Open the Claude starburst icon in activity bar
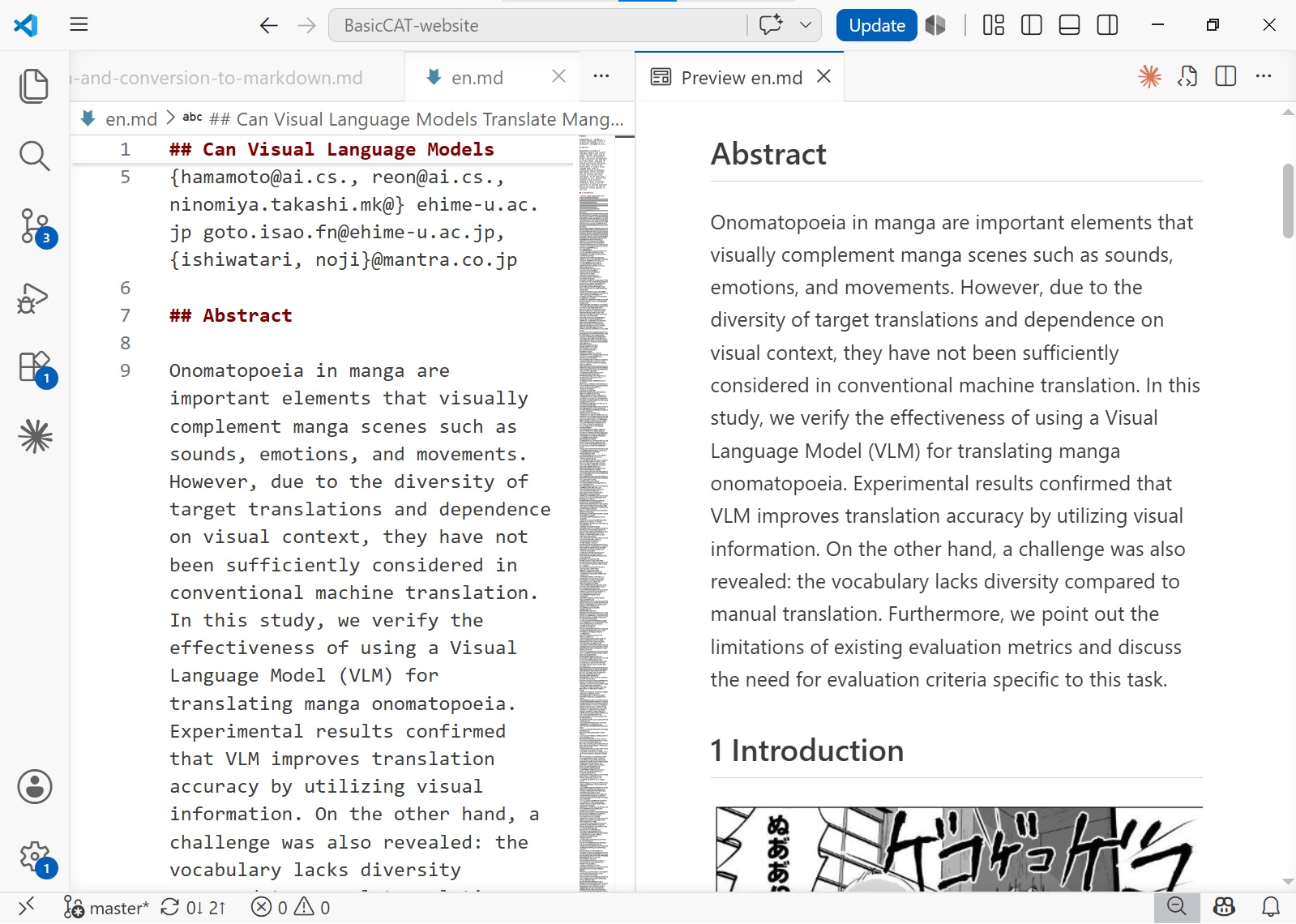The image size is (1296, 924). coord(34,437)
